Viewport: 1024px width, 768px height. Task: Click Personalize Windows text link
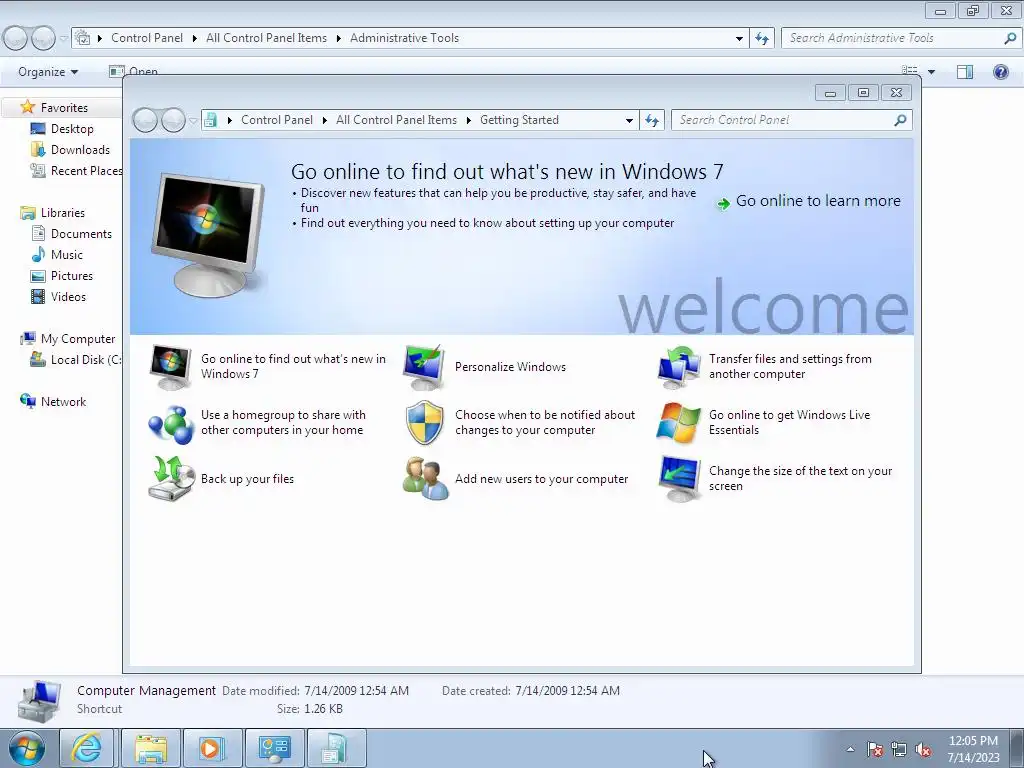(510, 367)
